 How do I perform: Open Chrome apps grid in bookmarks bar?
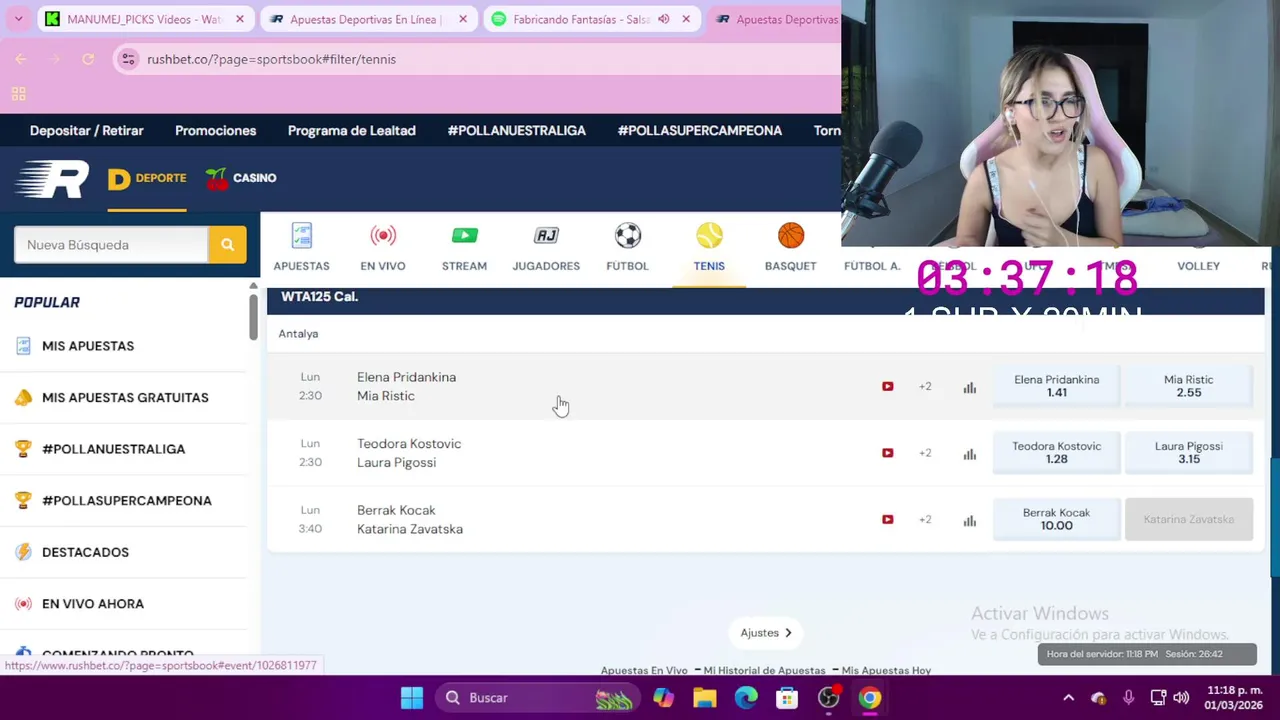(18, 94)
